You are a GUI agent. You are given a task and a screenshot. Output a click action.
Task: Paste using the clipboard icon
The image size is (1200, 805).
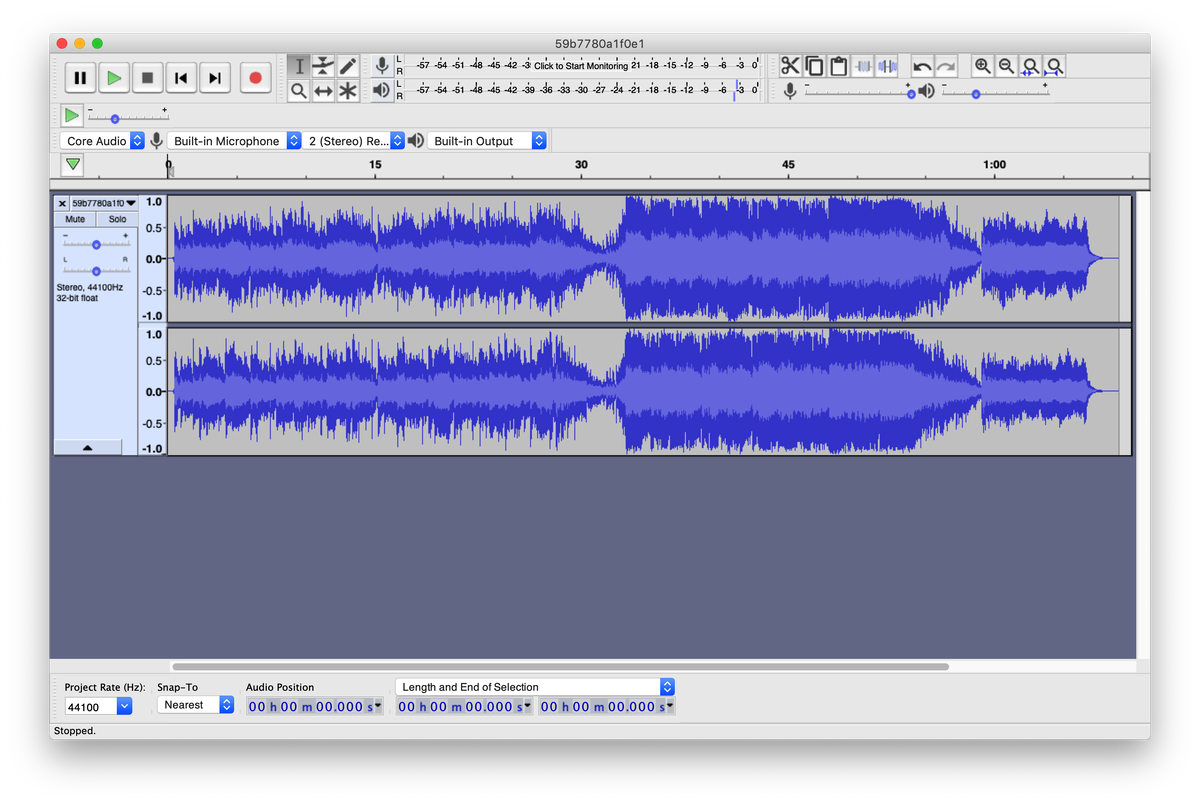pos(839,66)
